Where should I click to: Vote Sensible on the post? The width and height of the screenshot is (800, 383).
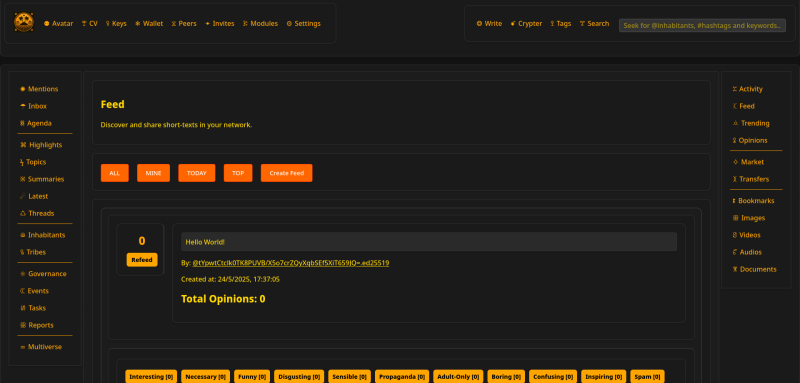tap(349, 377)
